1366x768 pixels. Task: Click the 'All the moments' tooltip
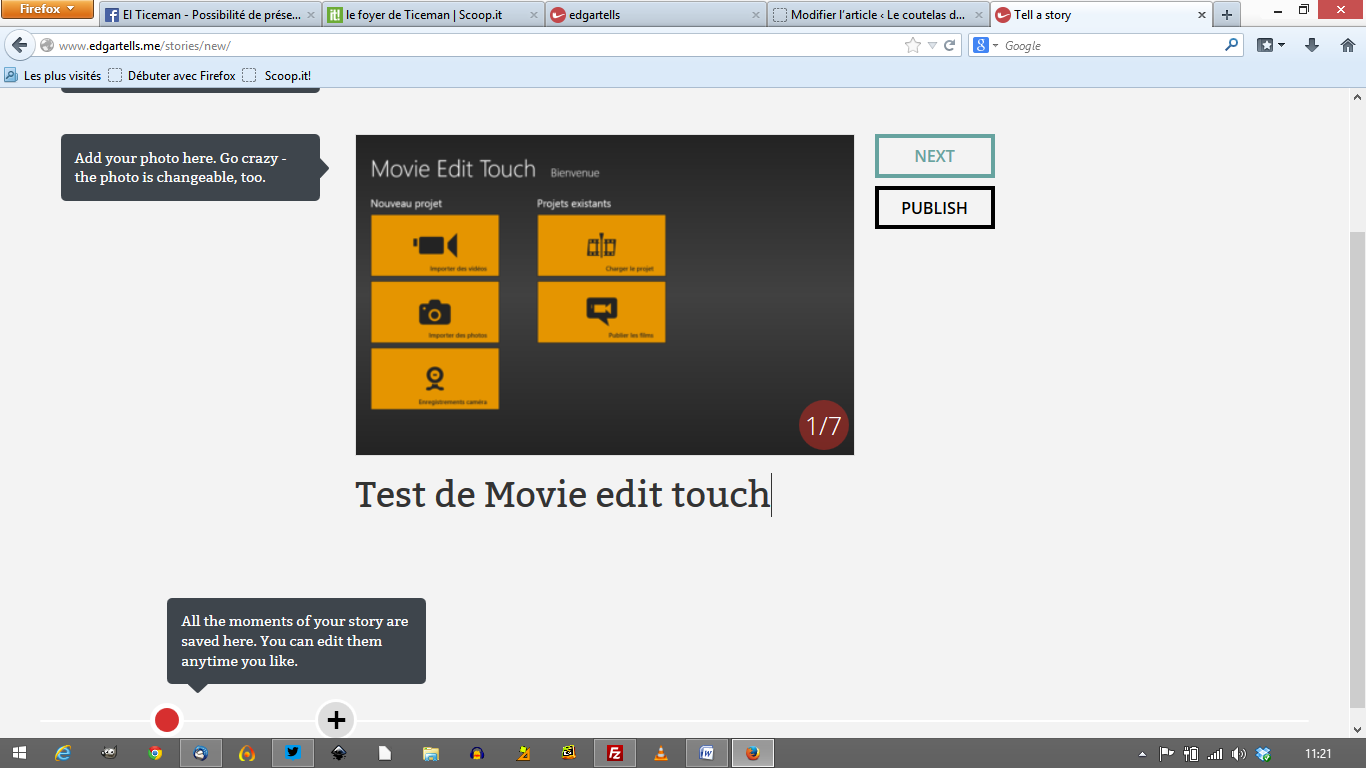point(296,641)
